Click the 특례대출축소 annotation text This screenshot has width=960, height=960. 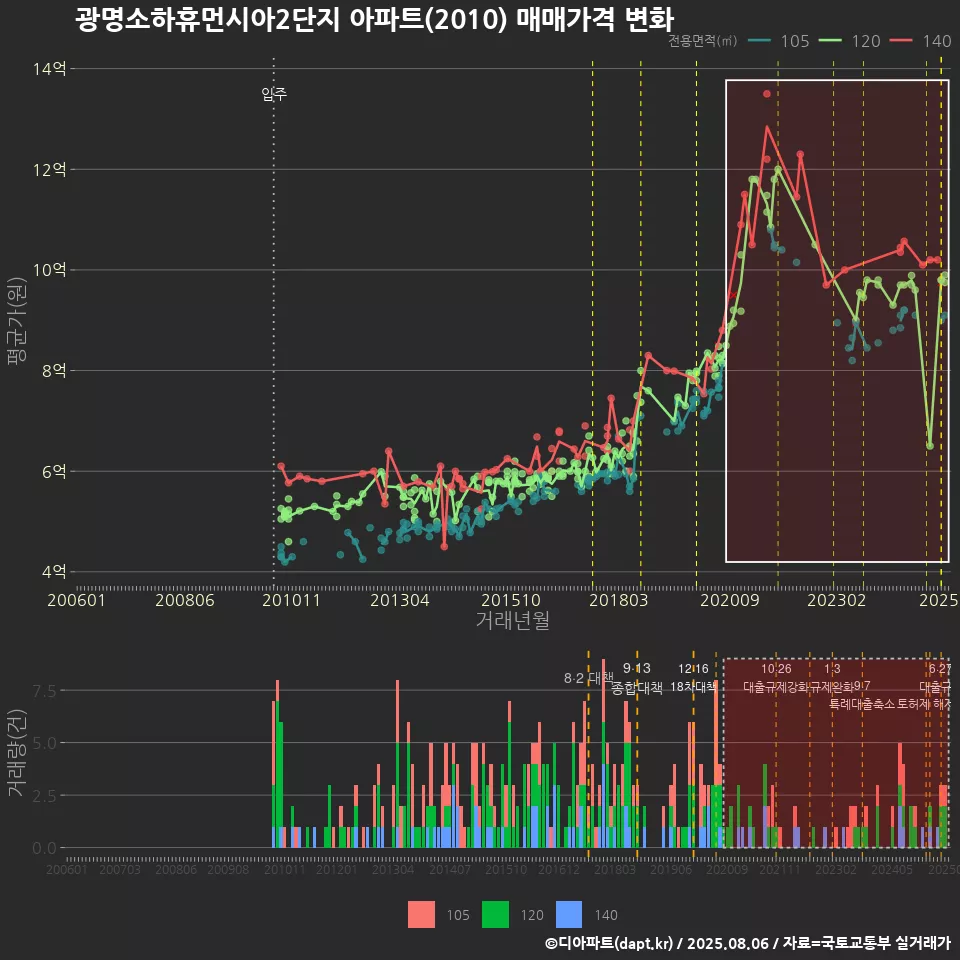(x=862, y=704)
